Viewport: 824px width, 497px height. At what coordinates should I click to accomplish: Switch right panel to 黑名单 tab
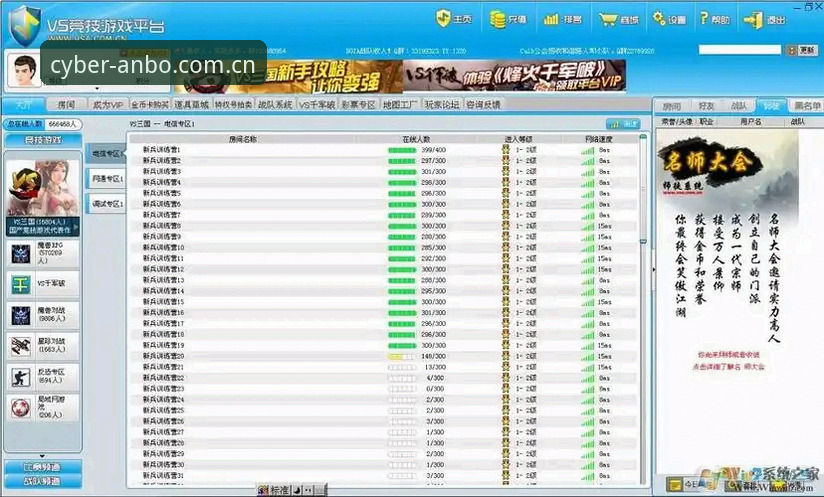(807, 106)
